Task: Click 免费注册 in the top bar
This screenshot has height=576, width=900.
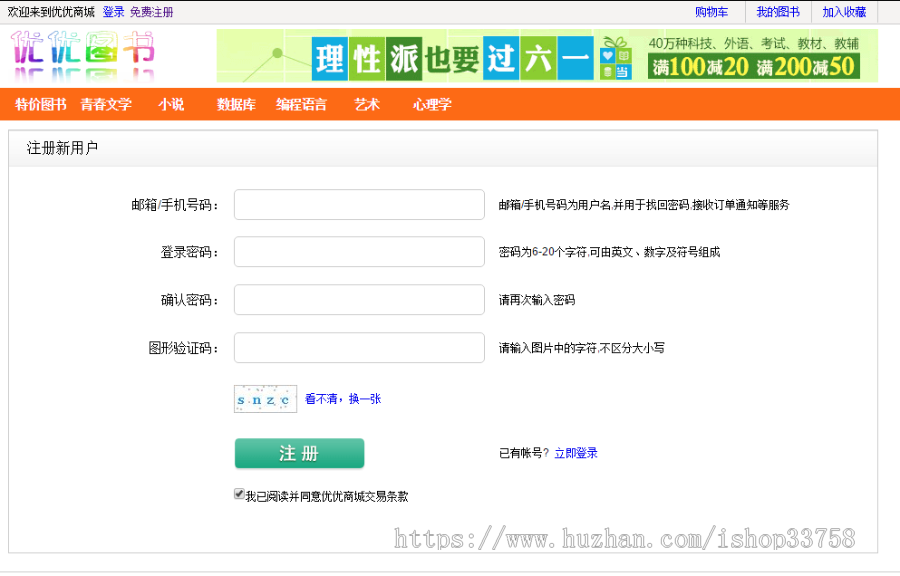Action: (x=152, y=11)
